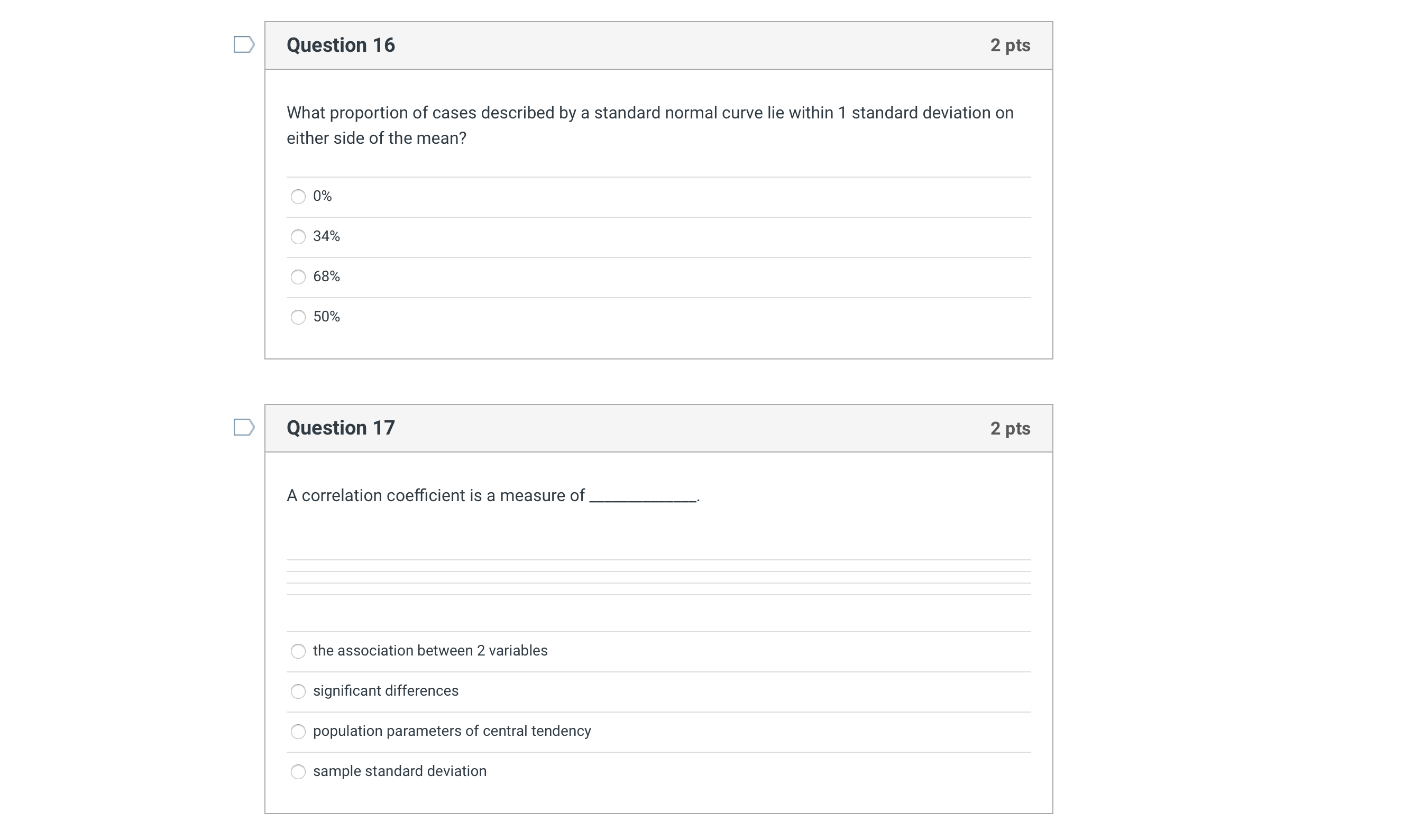Choose 'the association between 2 variables'
Screen dimensions: 1404x840
coord(298,651)
